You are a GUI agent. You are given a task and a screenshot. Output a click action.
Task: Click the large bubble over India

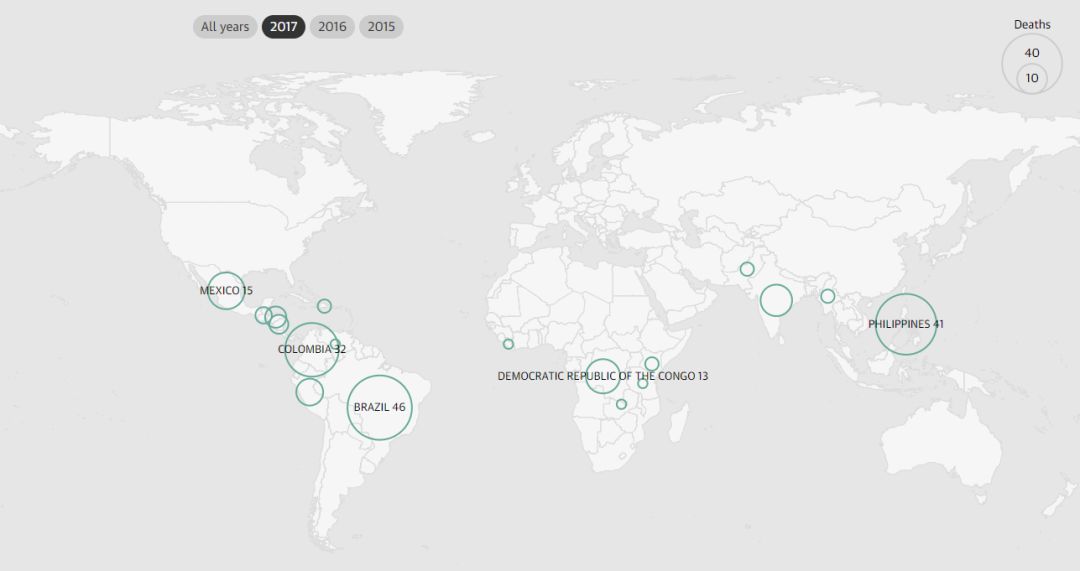pyautogui.click(x=776, y=300)
